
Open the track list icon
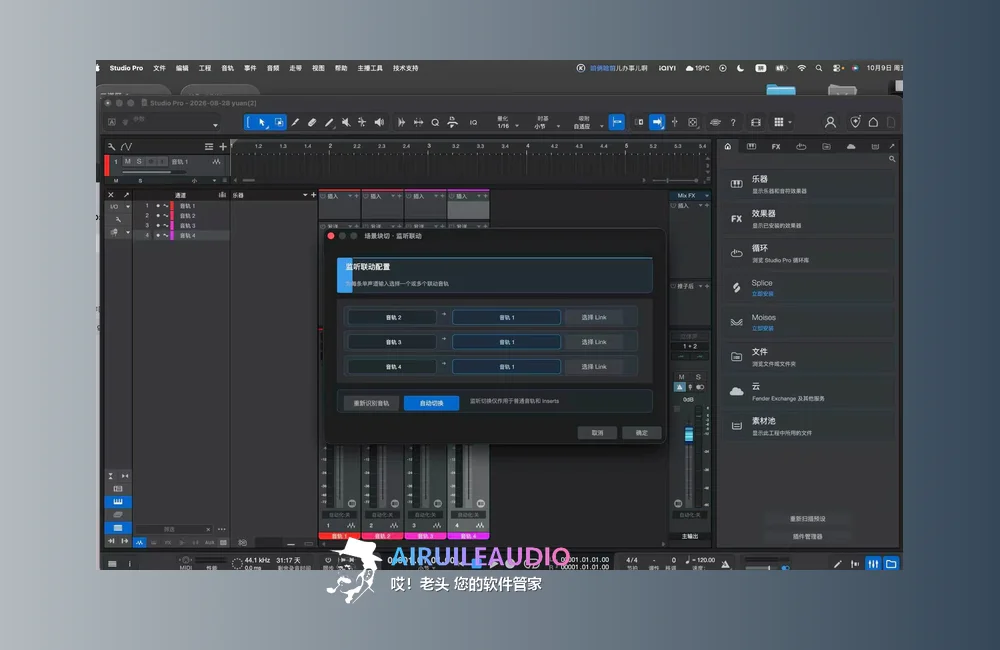(x=209, y=147)
